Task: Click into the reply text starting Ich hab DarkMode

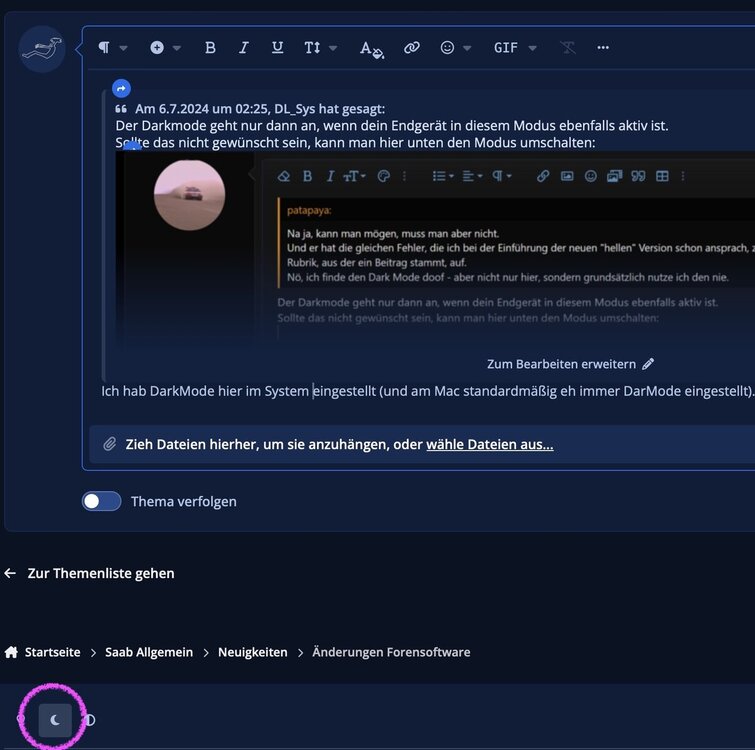Action: click(428, 391)
